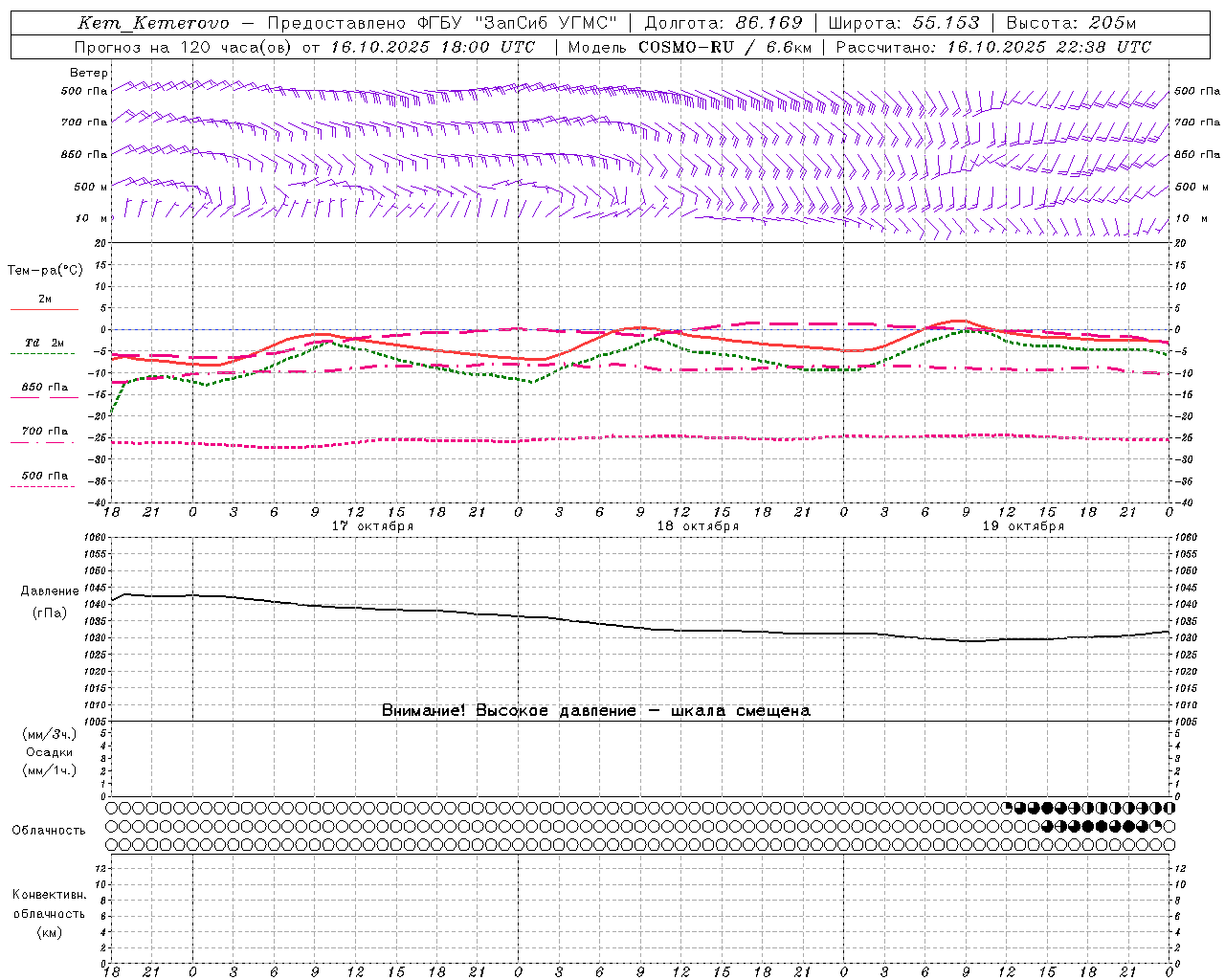The height and width of the screenshot is (980, 1225).
Task: Select the forecast start "16.10.2025 18:00 UTC"
Action: pyautogui.click(x=433, y=47)
